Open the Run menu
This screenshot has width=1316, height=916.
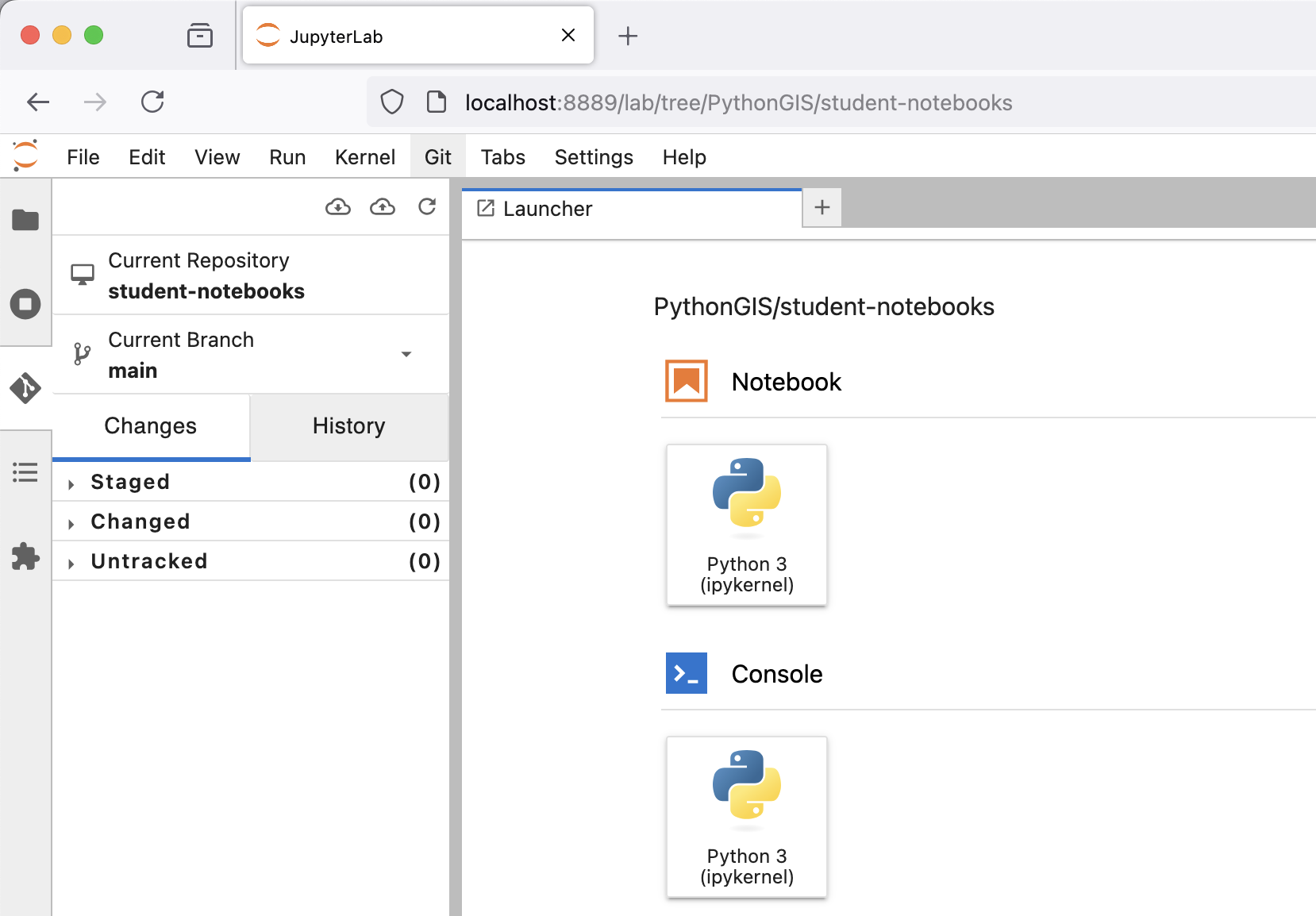[287, 157]
